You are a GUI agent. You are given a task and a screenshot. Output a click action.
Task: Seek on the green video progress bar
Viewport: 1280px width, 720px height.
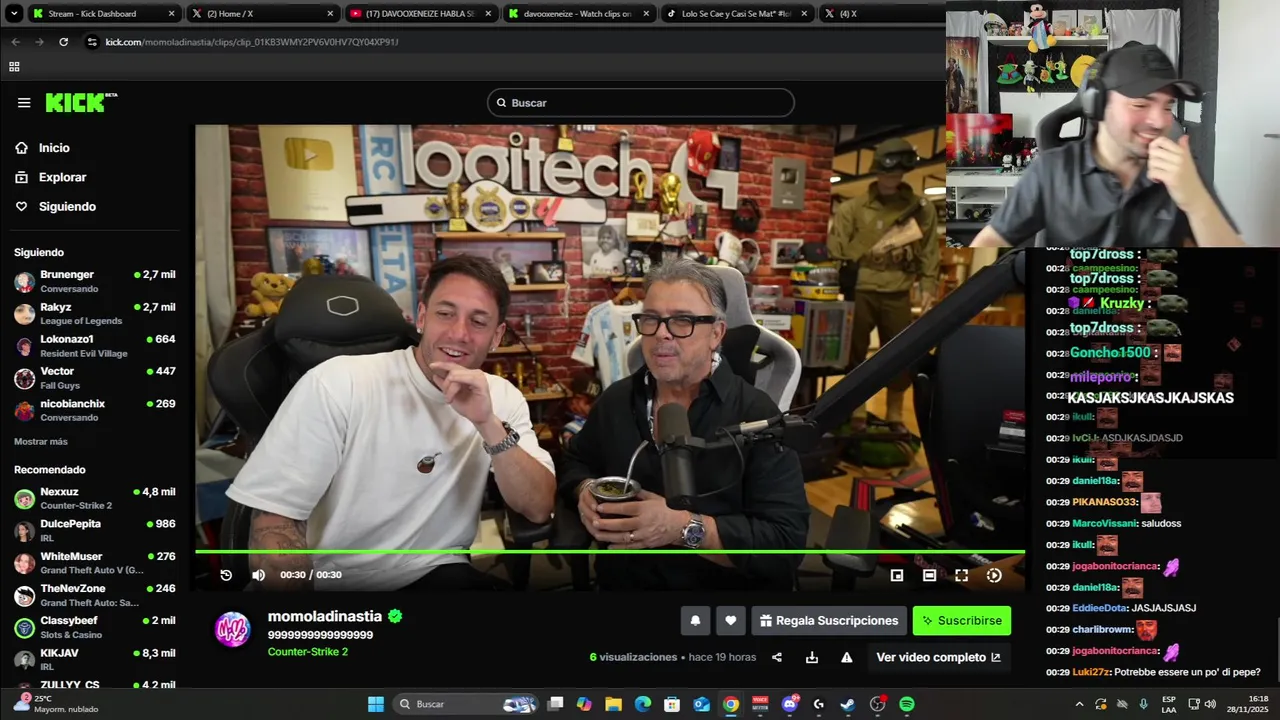(610, 552)
